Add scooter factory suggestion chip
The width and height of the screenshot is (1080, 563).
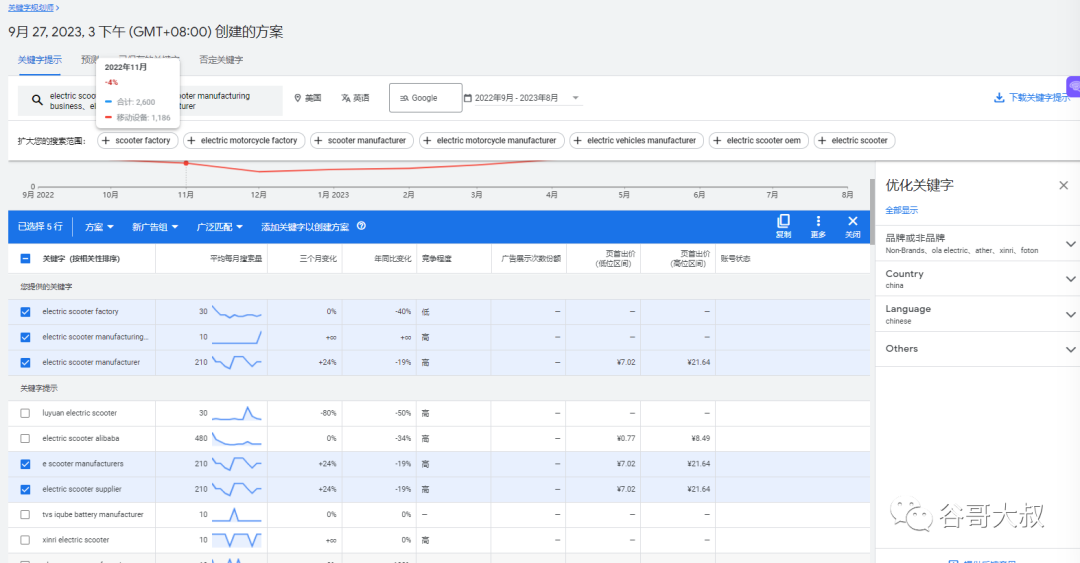coord(138,141)
